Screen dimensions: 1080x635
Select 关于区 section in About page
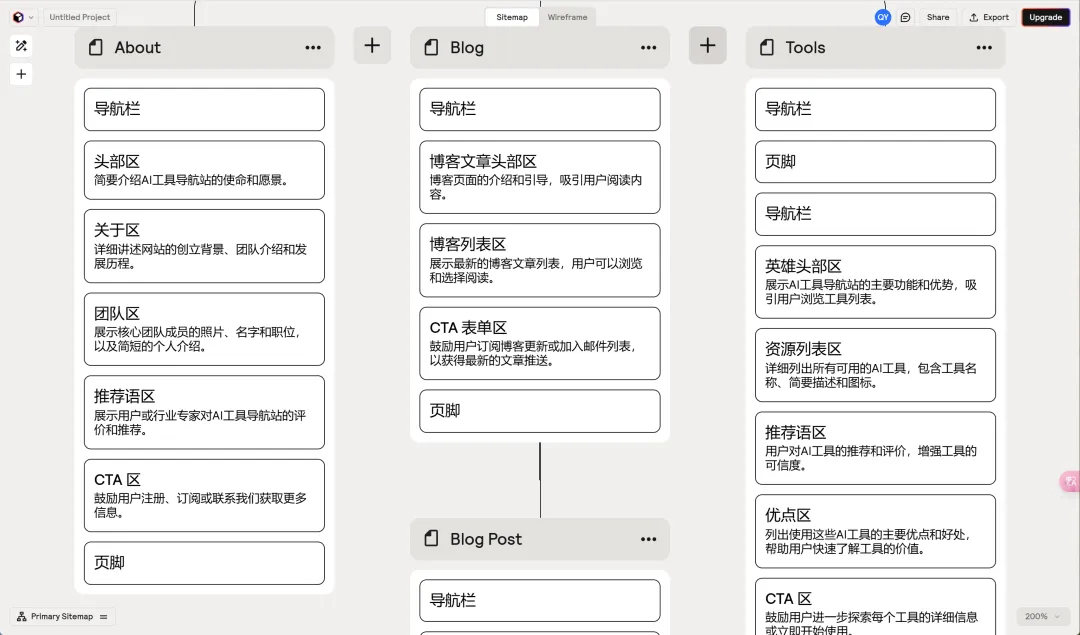pyautogui.click(x=205, y=246)
